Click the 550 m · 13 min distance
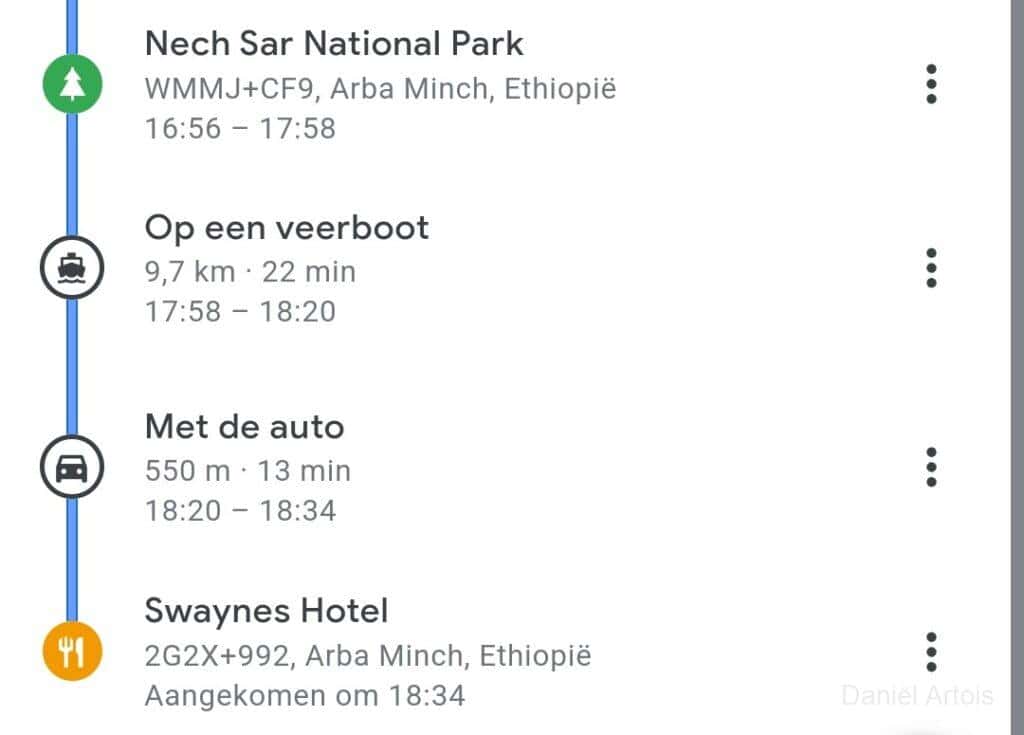Screen dimensions: 1024x735 [x=248, y=470]
